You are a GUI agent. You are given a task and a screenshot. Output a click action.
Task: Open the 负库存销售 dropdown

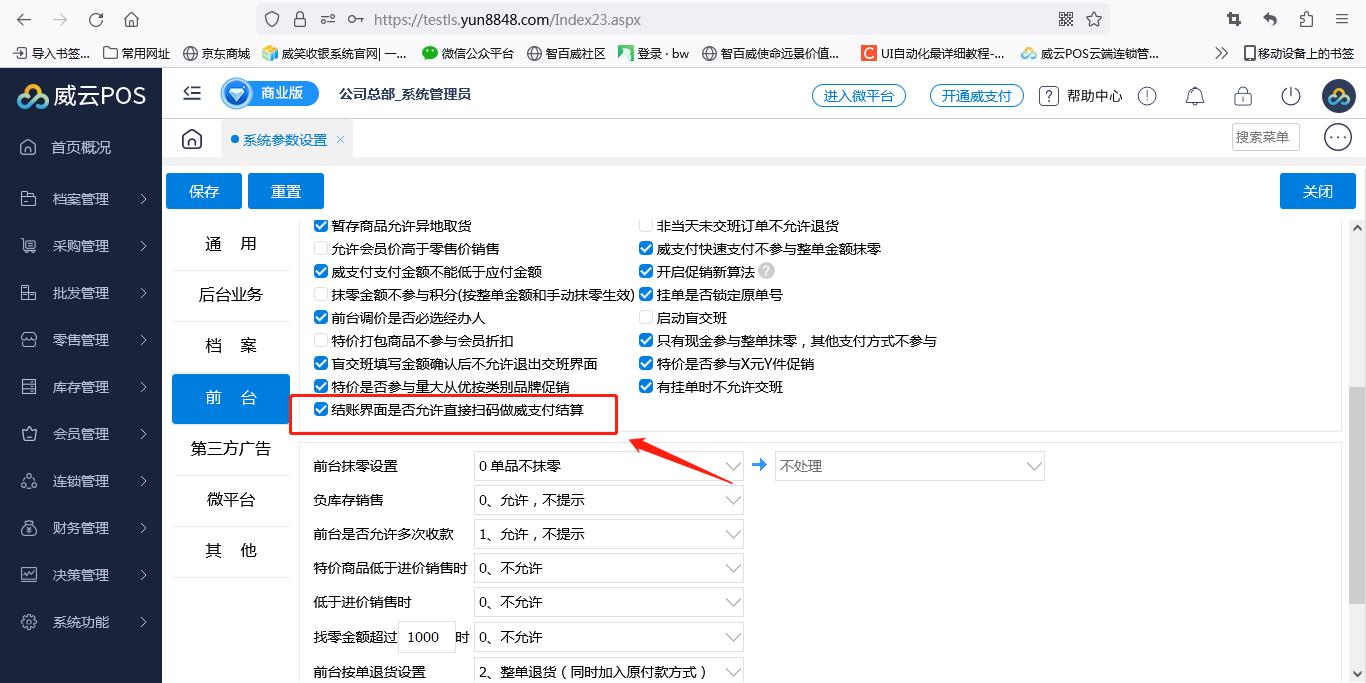pyautogui.click(x=608, y=500)
